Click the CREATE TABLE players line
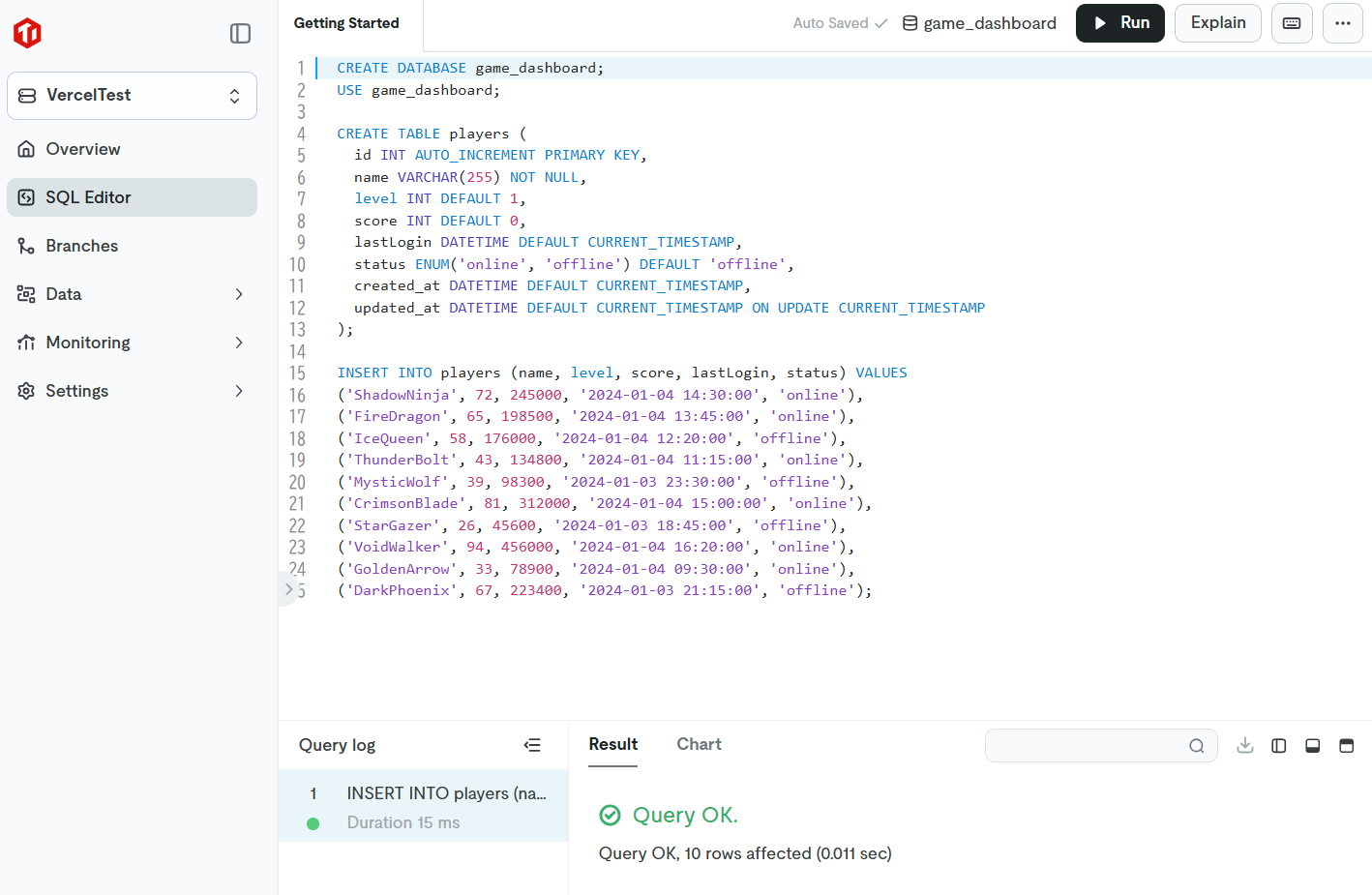This screenshot has height=895, width=1372. click(432, 134)
